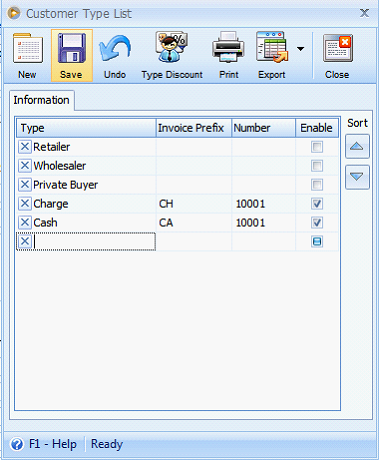Click empty Invoice Prefix cell in Retailer row

[194, 147]
